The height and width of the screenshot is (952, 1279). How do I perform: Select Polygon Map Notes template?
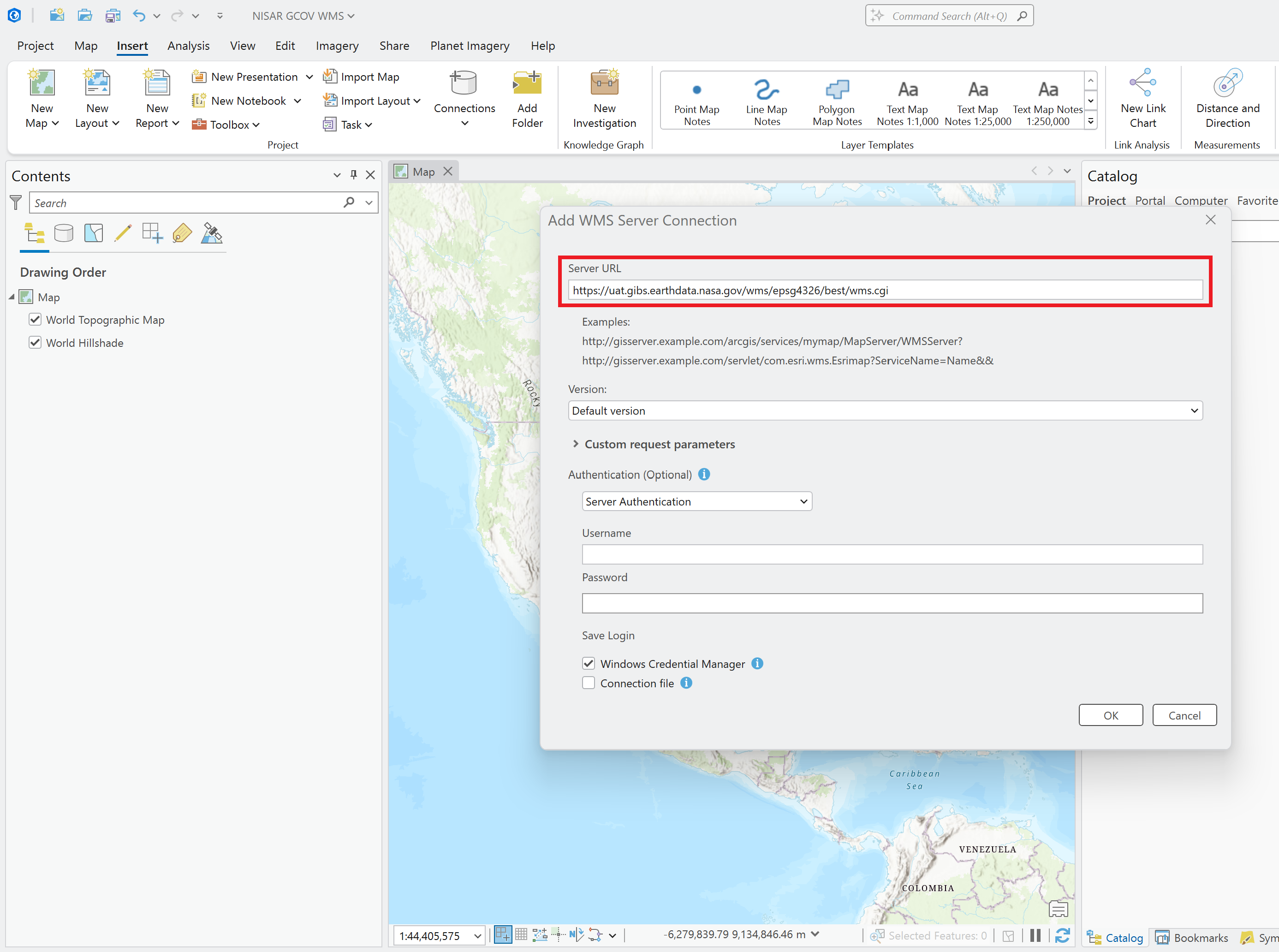(837, 103)
